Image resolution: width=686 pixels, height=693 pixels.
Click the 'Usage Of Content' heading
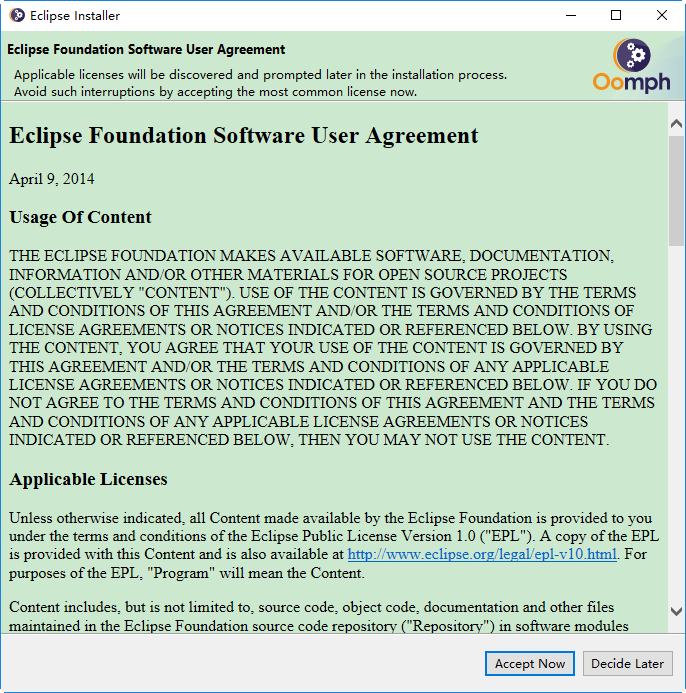(x=80, y=217)
